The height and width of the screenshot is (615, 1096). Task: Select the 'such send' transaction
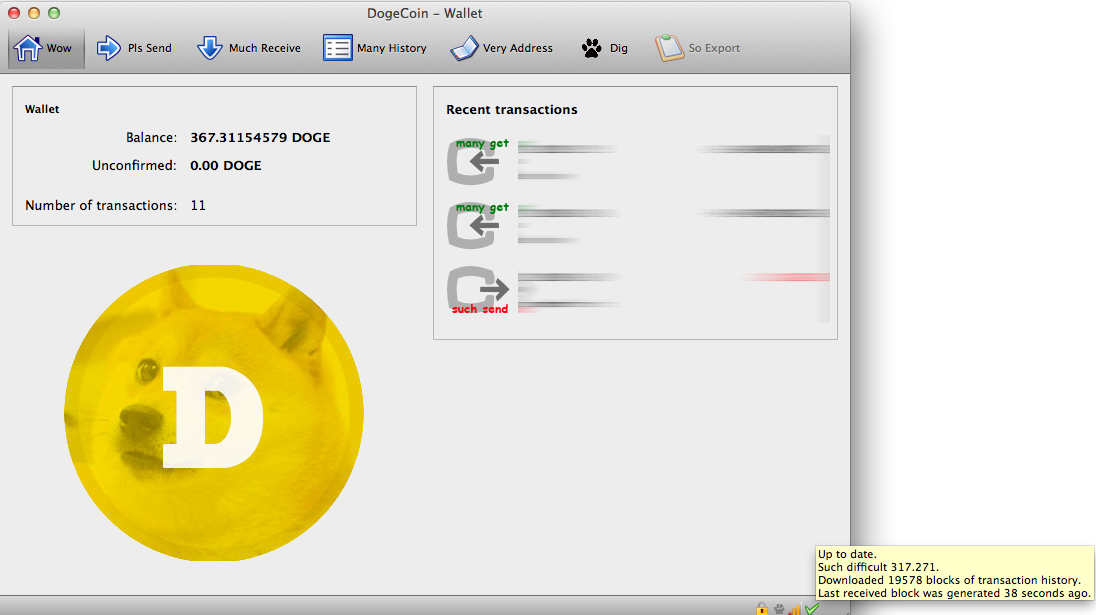click(x=638, y=291)
